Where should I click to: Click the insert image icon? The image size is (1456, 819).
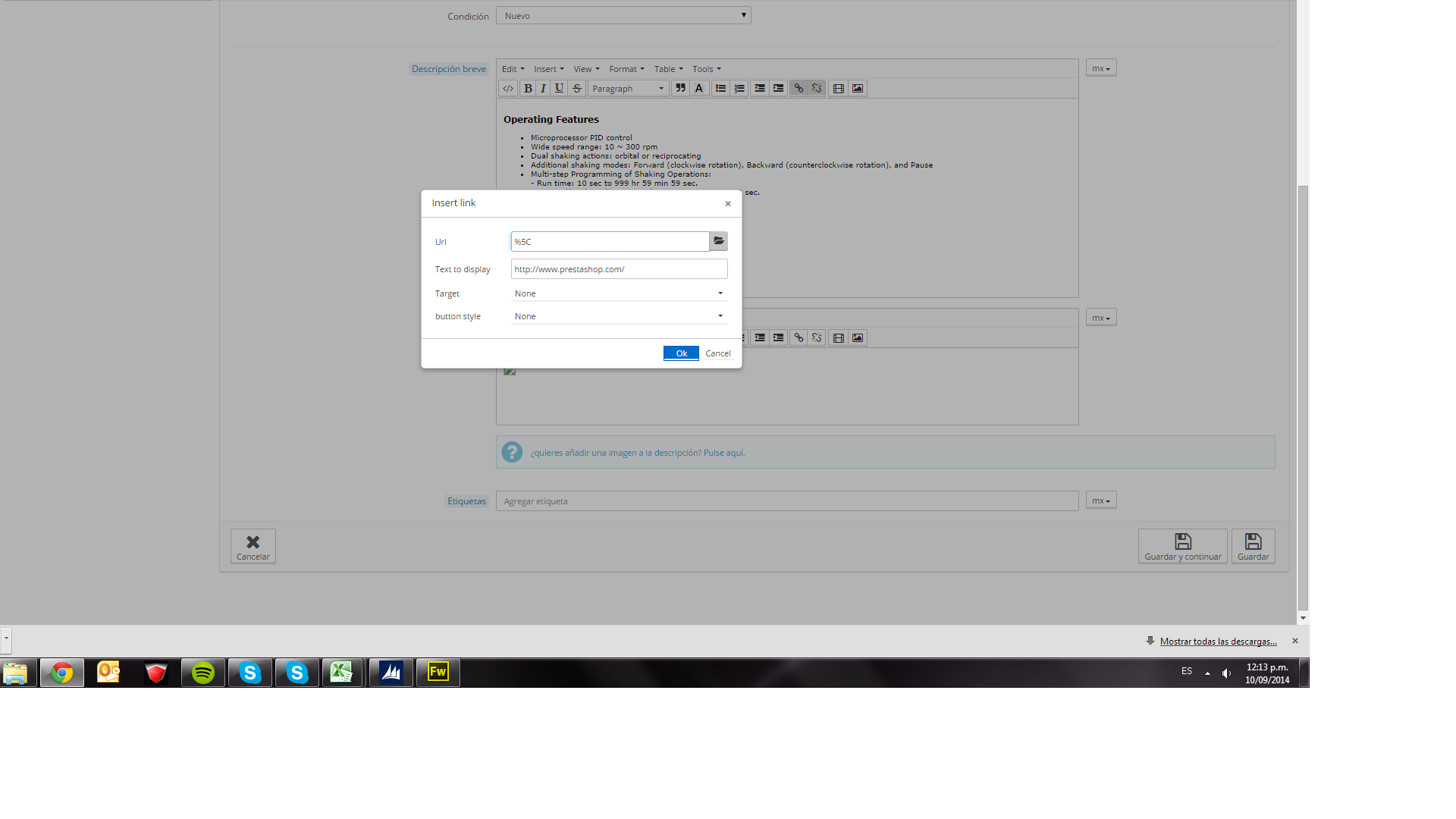(x=858, y=89)
